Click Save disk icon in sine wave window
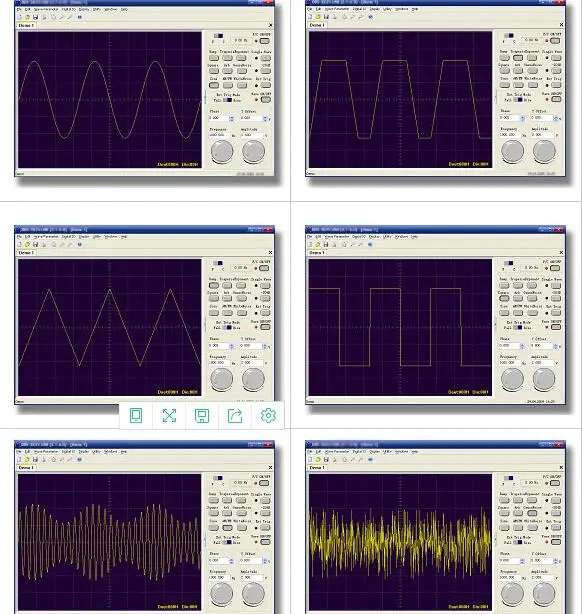Viewport: 582px width, 614px height. click(35, 17)
